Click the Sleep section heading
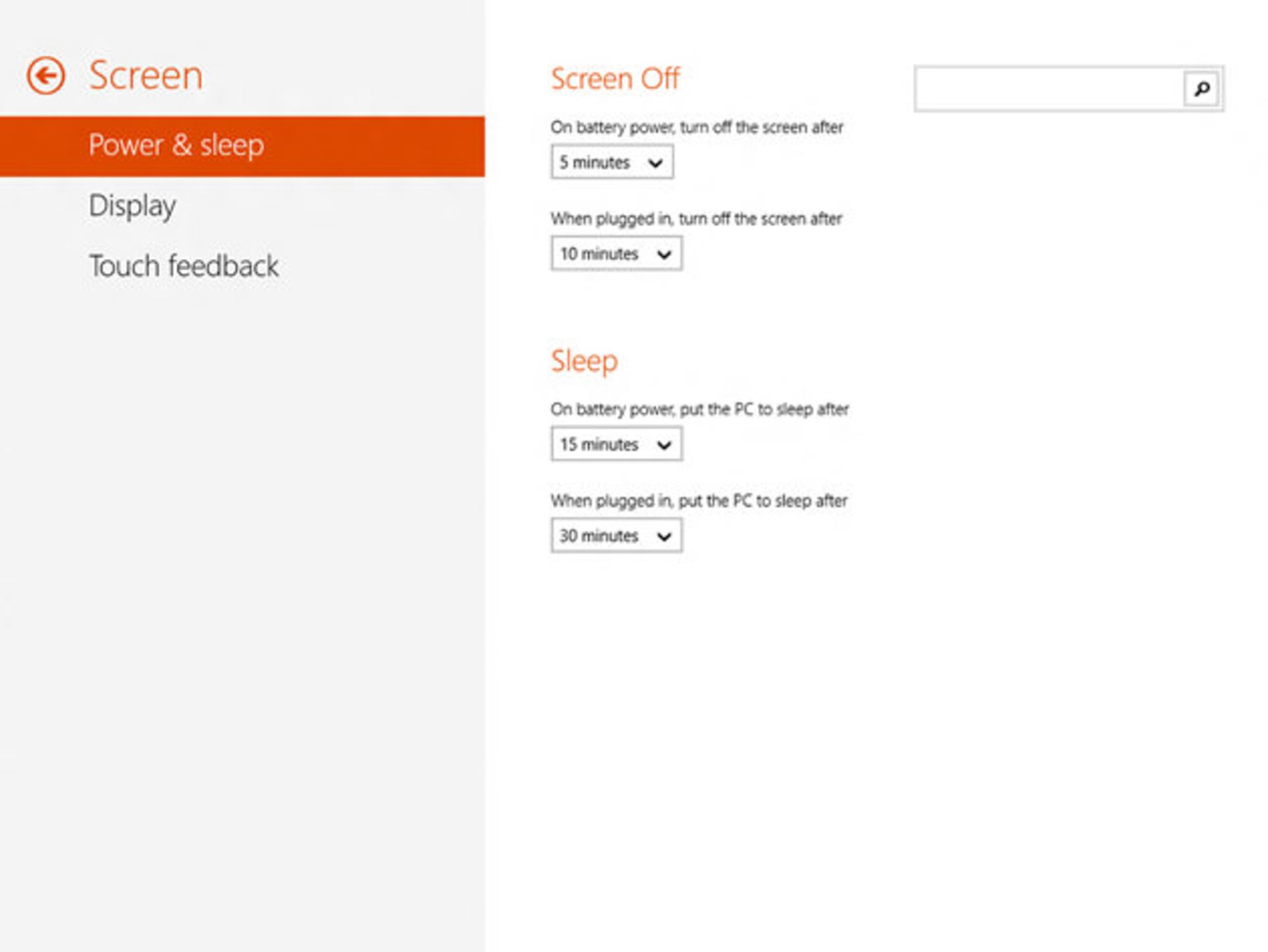Image resolution: width=1268 pixels, height=952 pixels. pyautogui.click(x=584, y=362)
